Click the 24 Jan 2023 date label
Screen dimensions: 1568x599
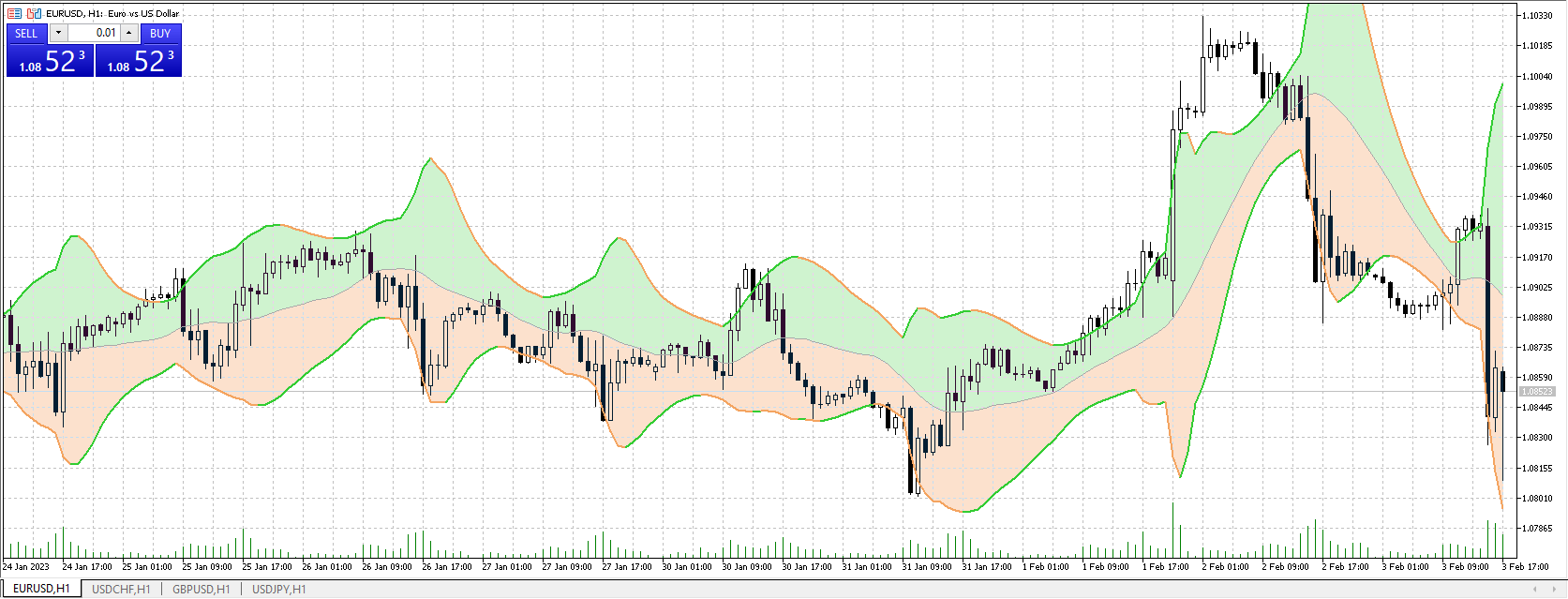click(x=26, y=567)
